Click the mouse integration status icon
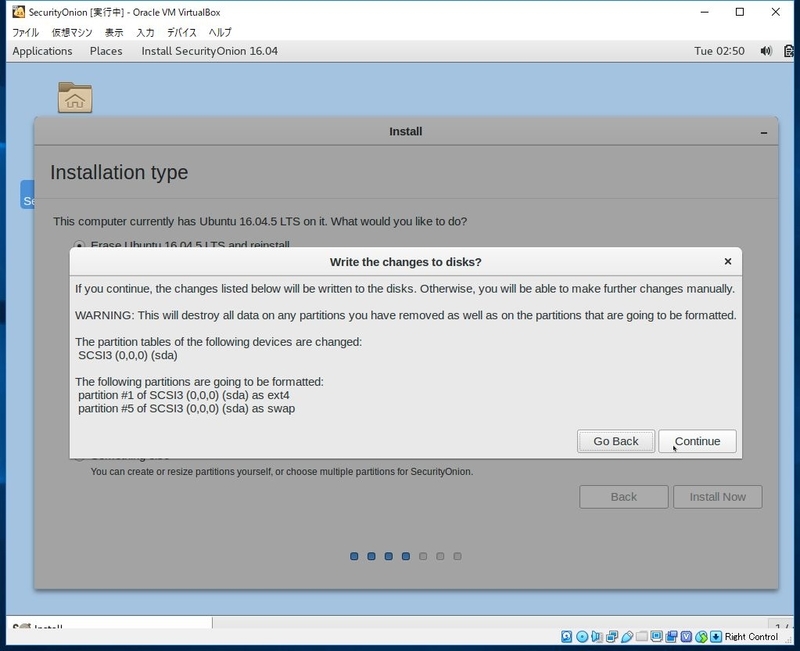The height and width of the screenshot is (651, 800). (x=702, y=636)
